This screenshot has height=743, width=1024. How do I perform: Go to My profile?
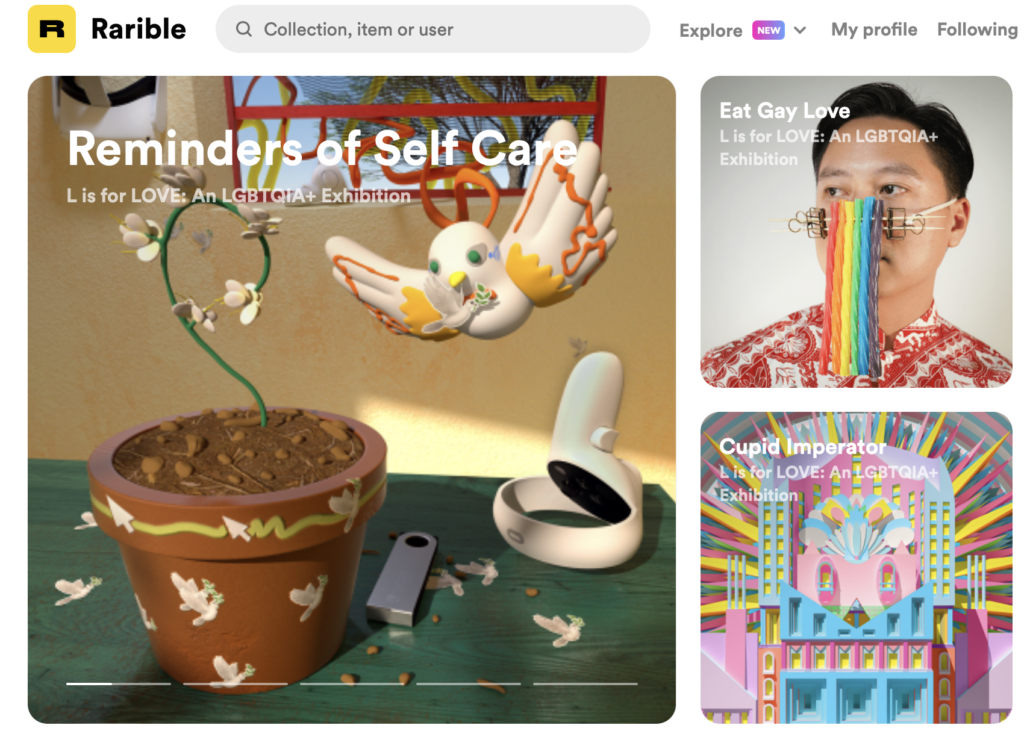click(874, 29)
